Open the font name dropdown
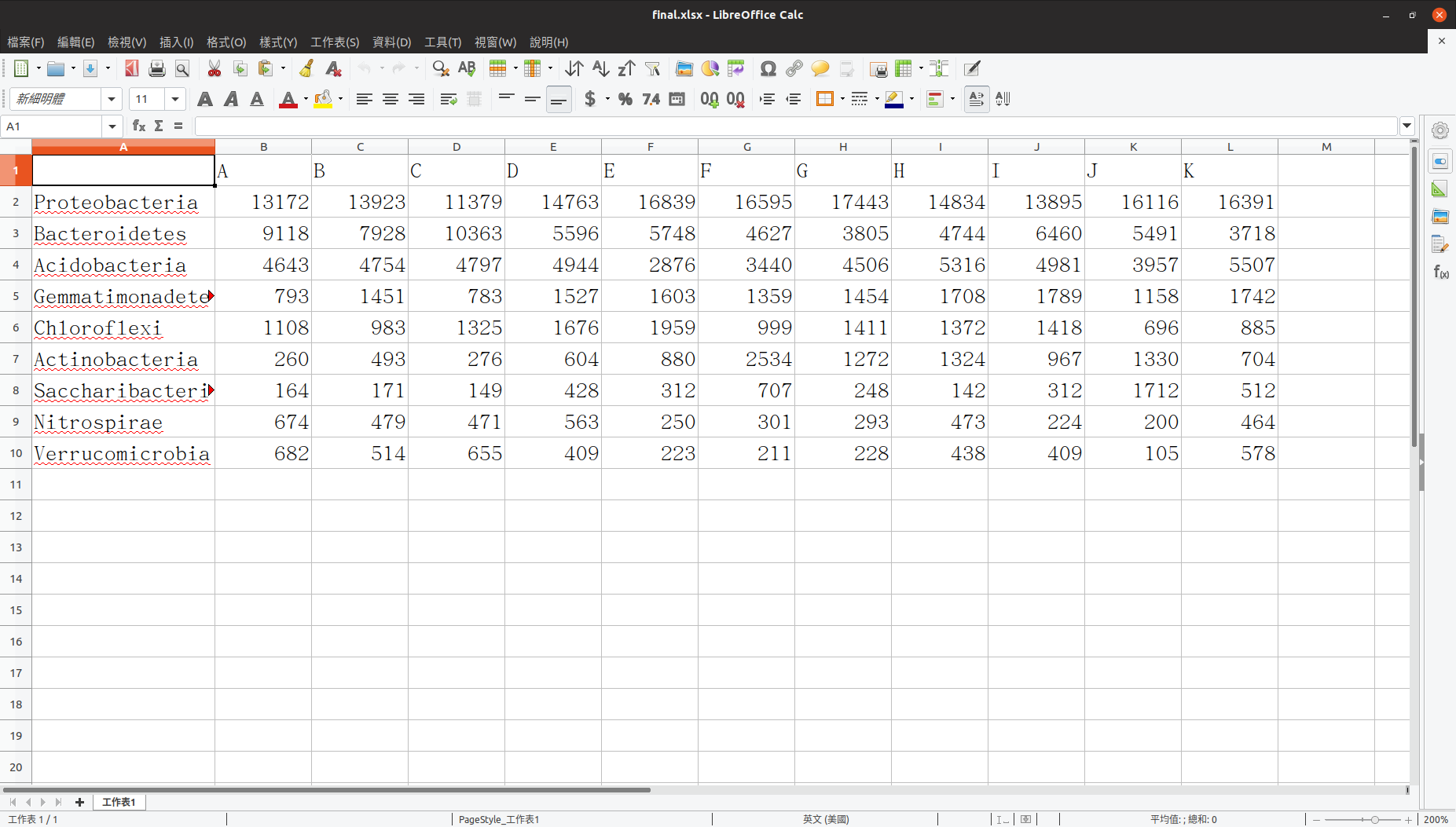The height and width of the screenshot is (827, 1456). point(112,99)
